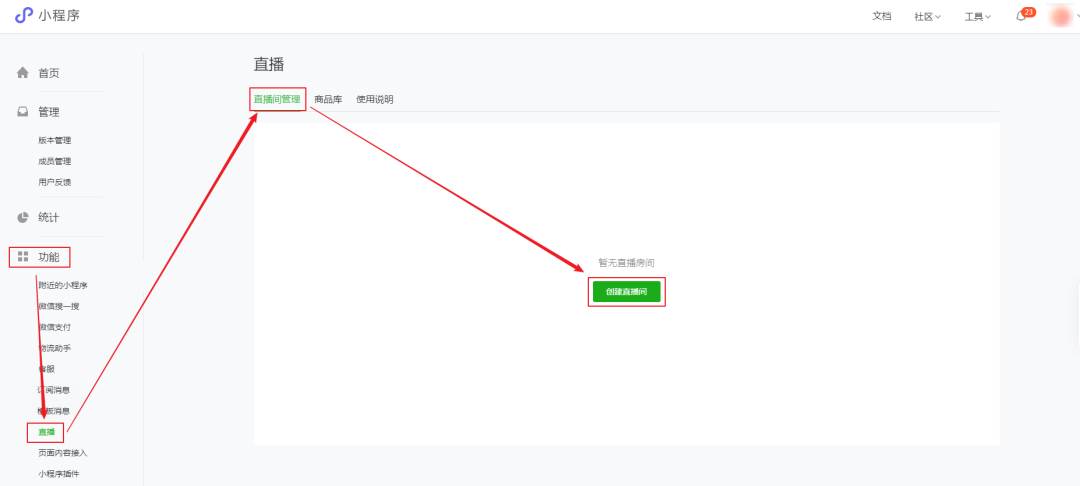Screen dimensions: 1080x486
Task: Go to 首页 in the sidebar
Action: point(48,73)
